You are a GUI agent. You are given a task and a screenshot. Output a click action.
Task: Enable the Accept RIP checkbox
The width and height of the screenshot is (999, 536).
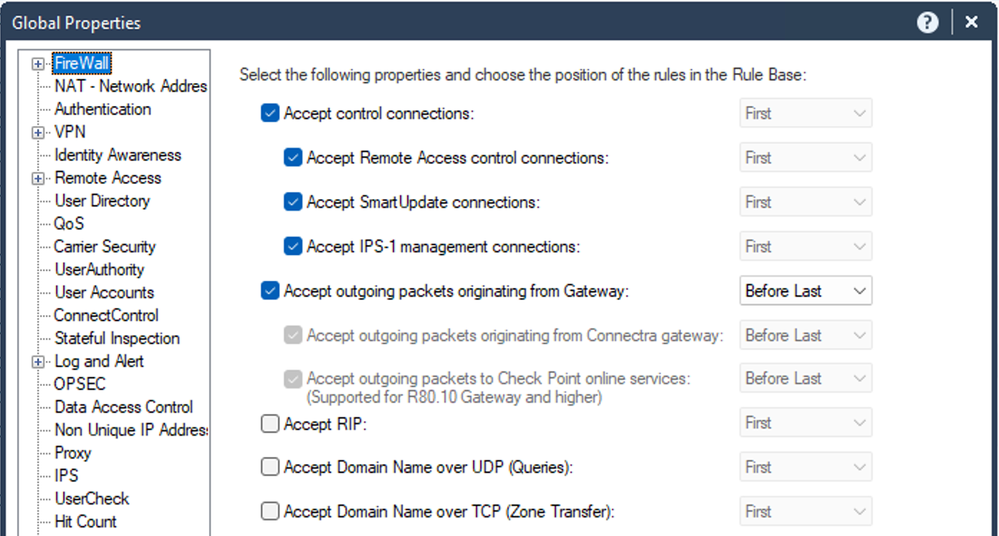[x=270, y=424]
